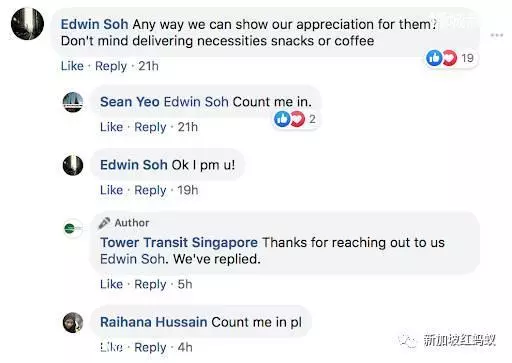Like Edwin Soh's top comment
The width and height of the screenshot is (512, 363).
coord(72,66)
